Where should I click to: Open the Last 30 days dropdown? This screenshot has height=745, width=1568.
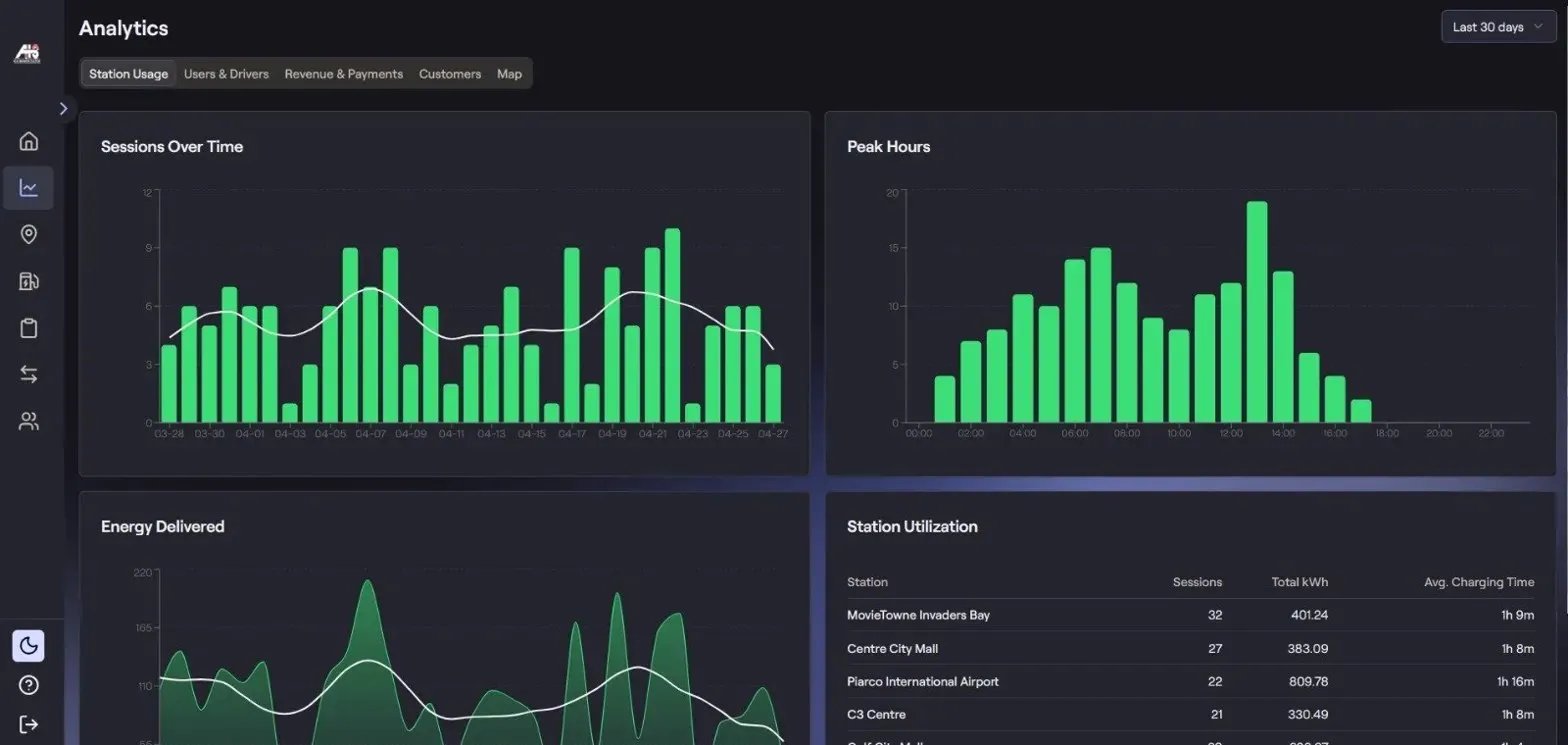point(1498,27)
